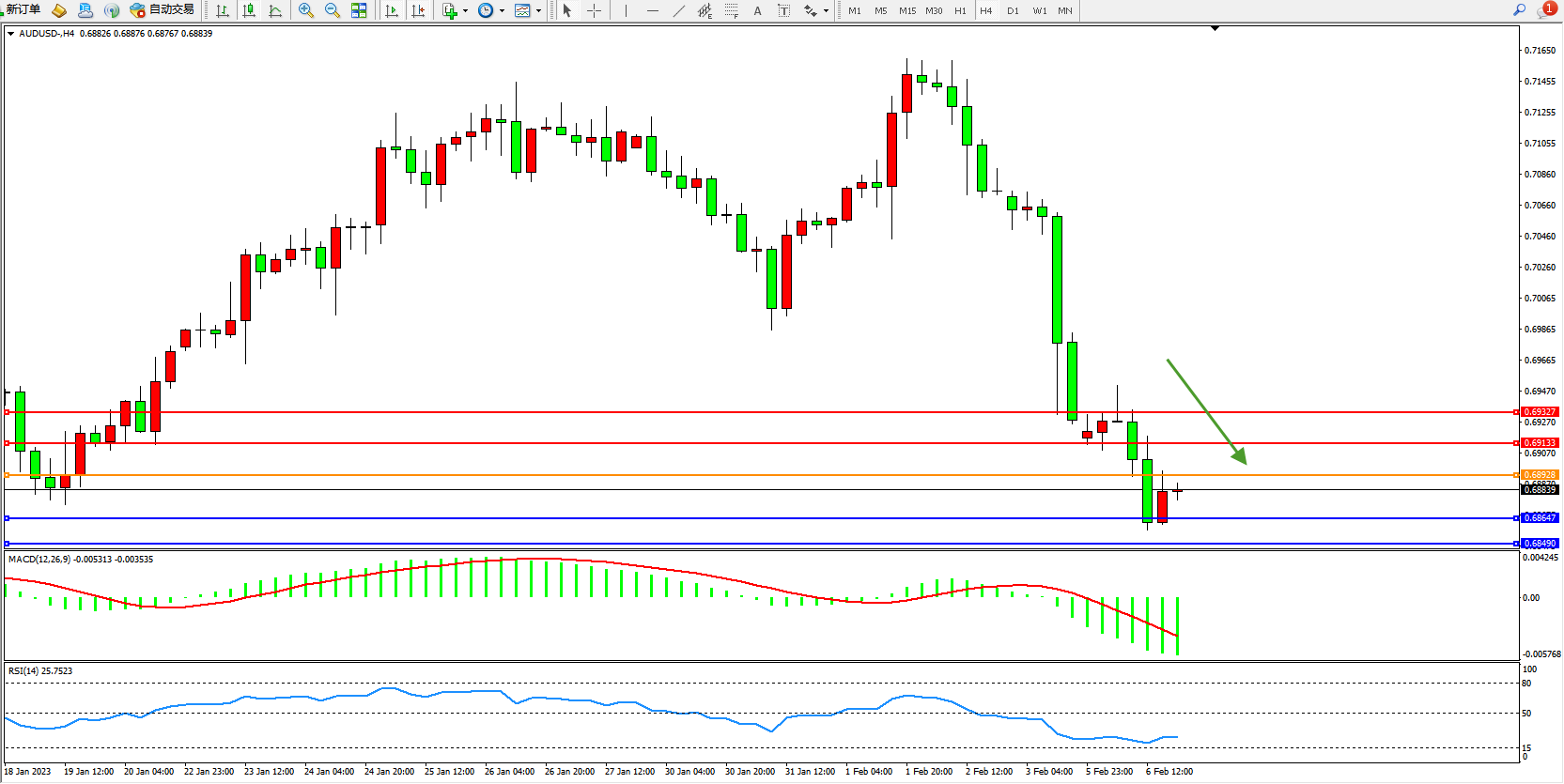The image size is (1564, 784).
Task: Select the trendline drawing tool
Action: click(x=679, y=10)
